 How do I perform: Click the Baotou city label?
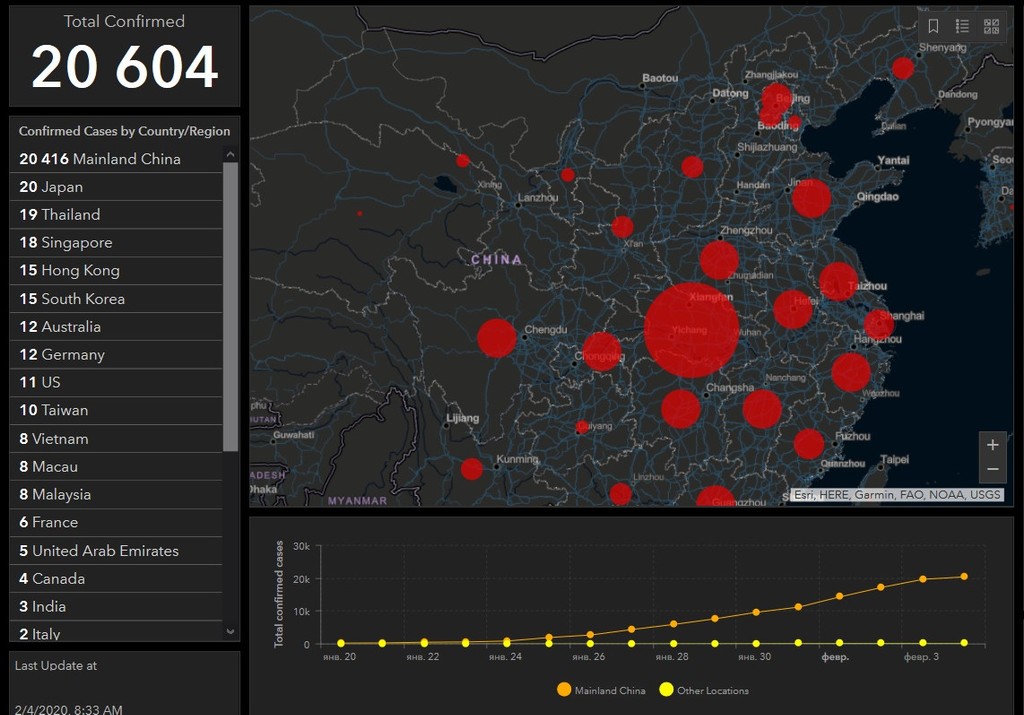pyautogui.click(x=660, y=78)
